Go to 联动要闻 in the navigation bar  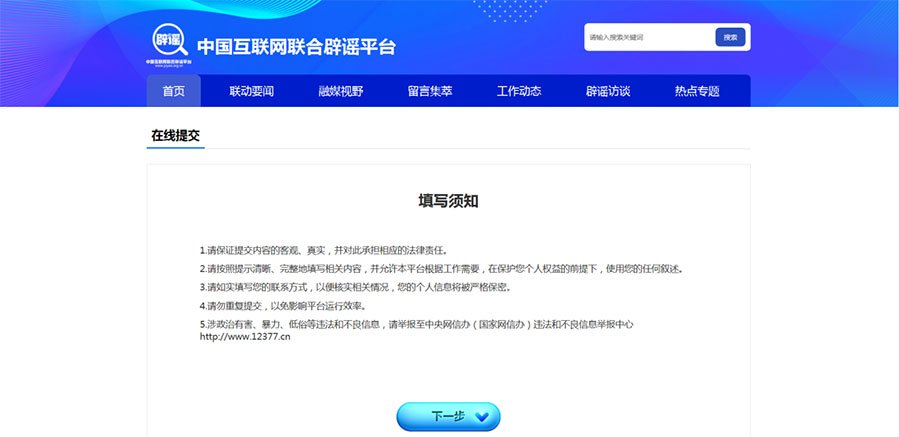point(251,91)
